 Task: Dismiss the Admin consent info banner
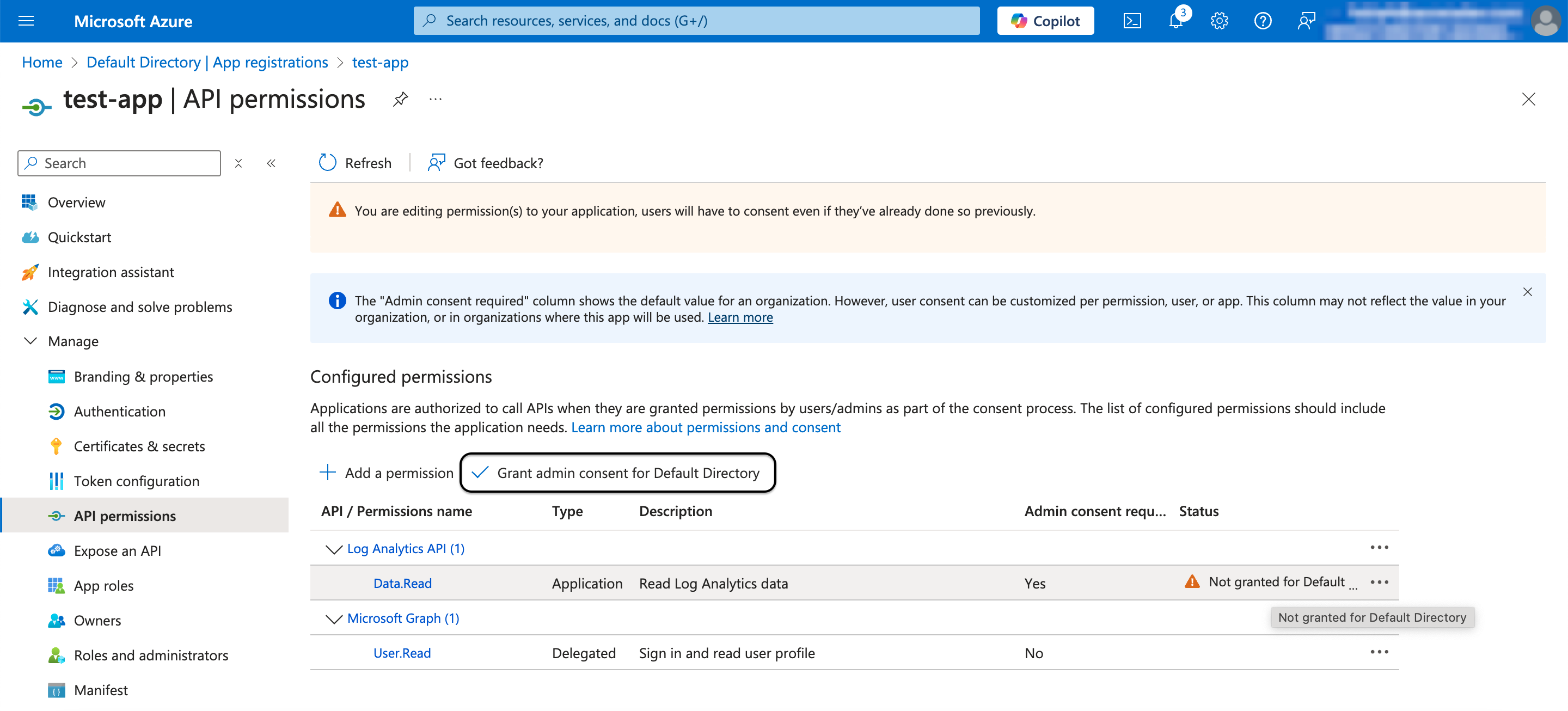1527,292
